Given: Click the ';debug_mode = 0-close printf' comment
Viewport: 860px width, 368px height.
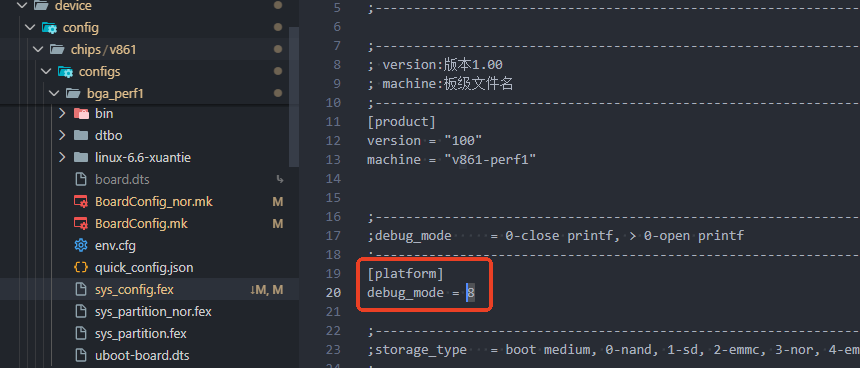Looking at the screenshot, I should (x=556, y=236).
